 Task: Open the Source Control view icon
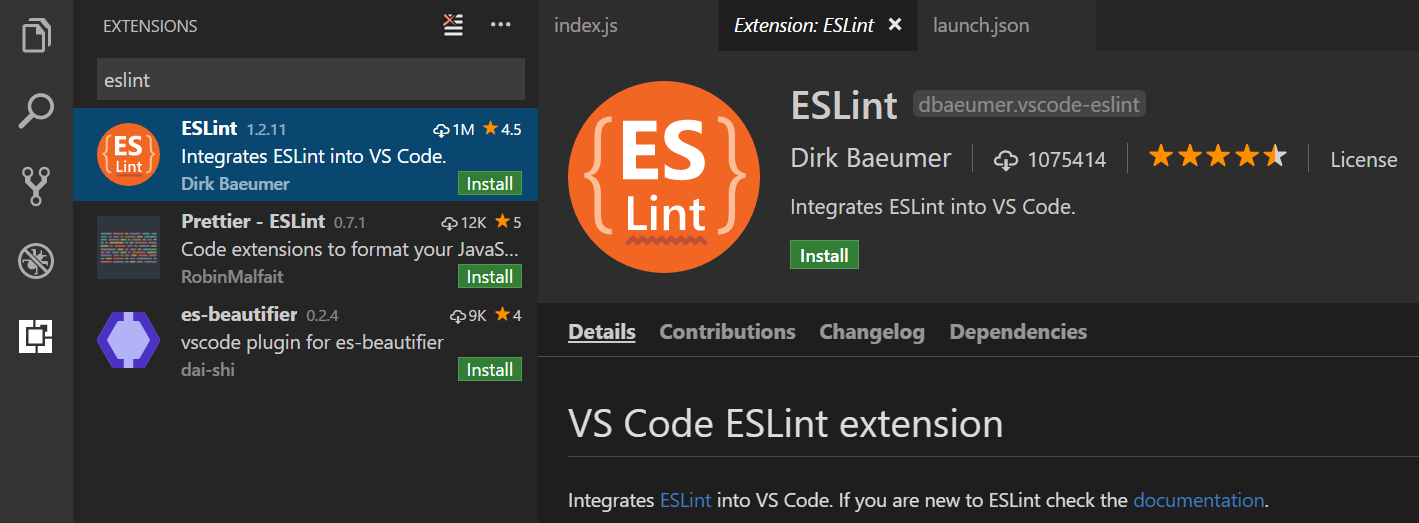36,186
